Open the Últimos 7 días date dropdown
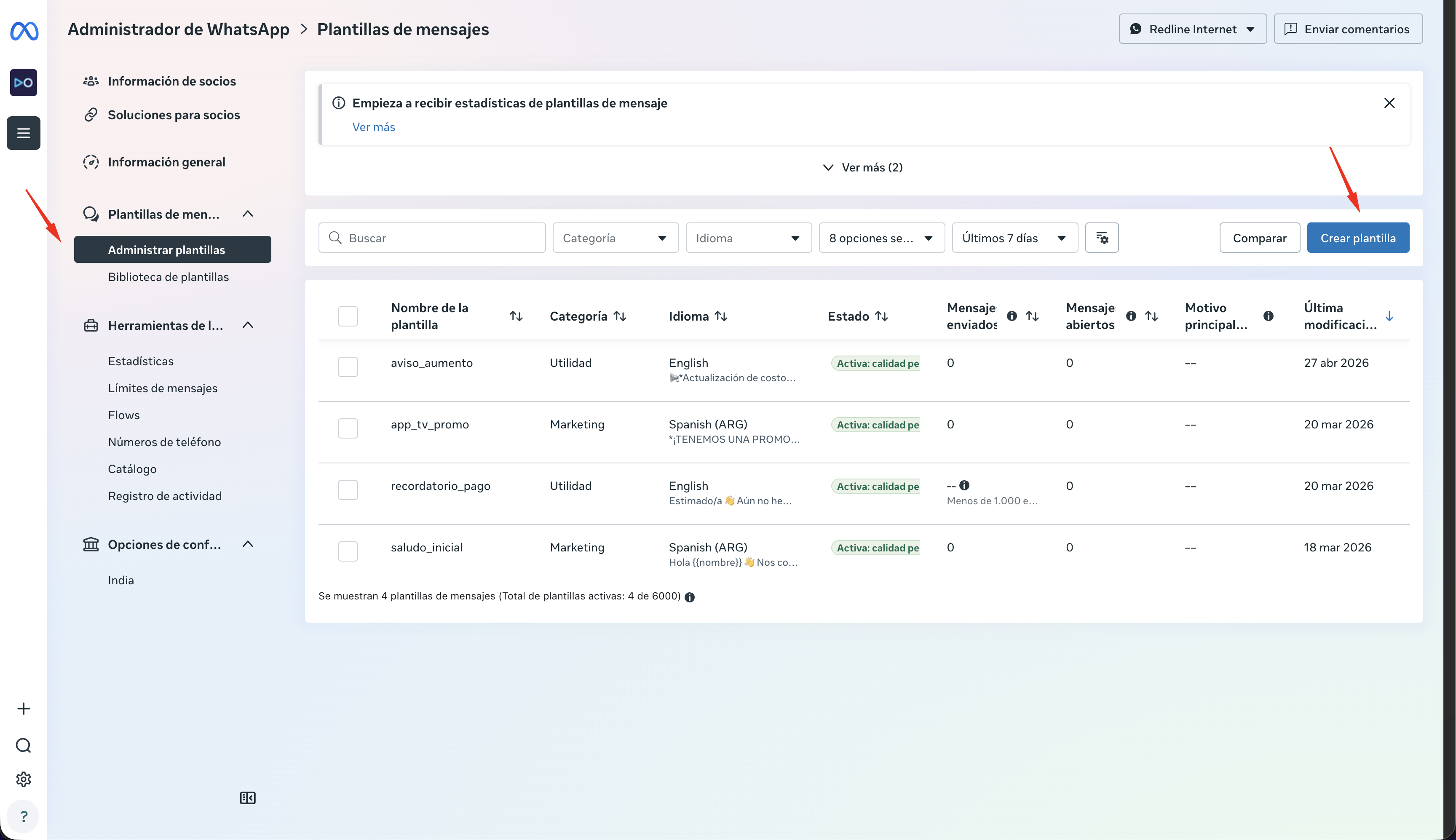Viewport: 1456px width, 840px height. [x=1015, y=238]
